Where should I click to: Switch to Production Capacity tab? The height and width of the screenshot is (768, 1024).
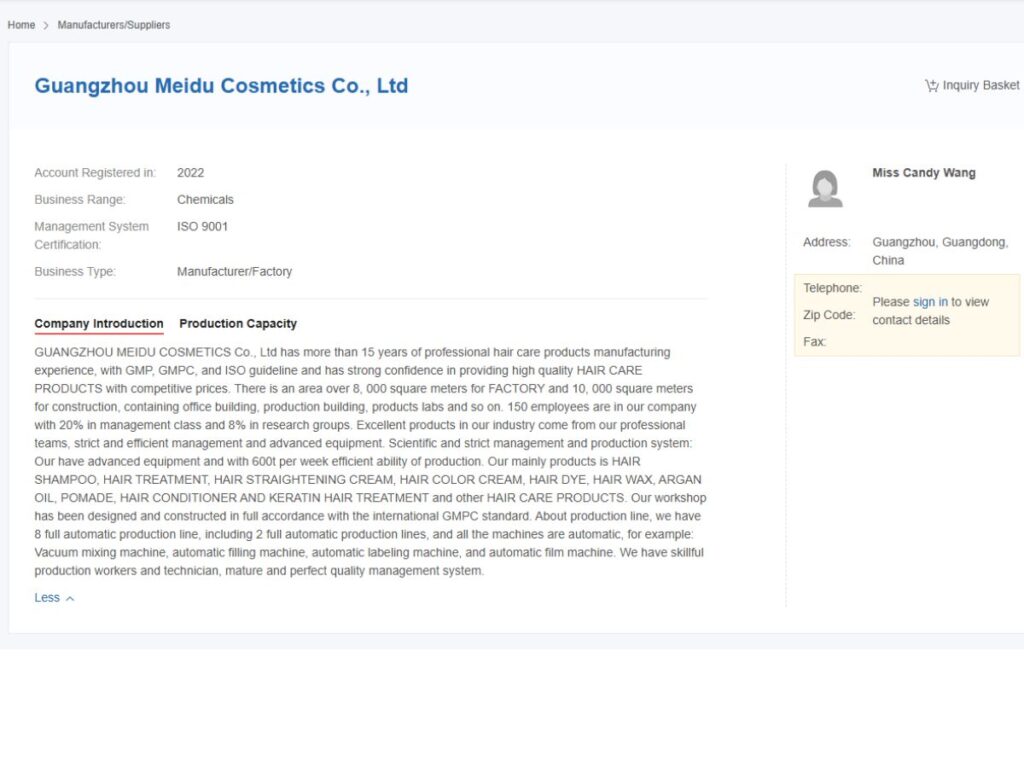pos(238,324)
